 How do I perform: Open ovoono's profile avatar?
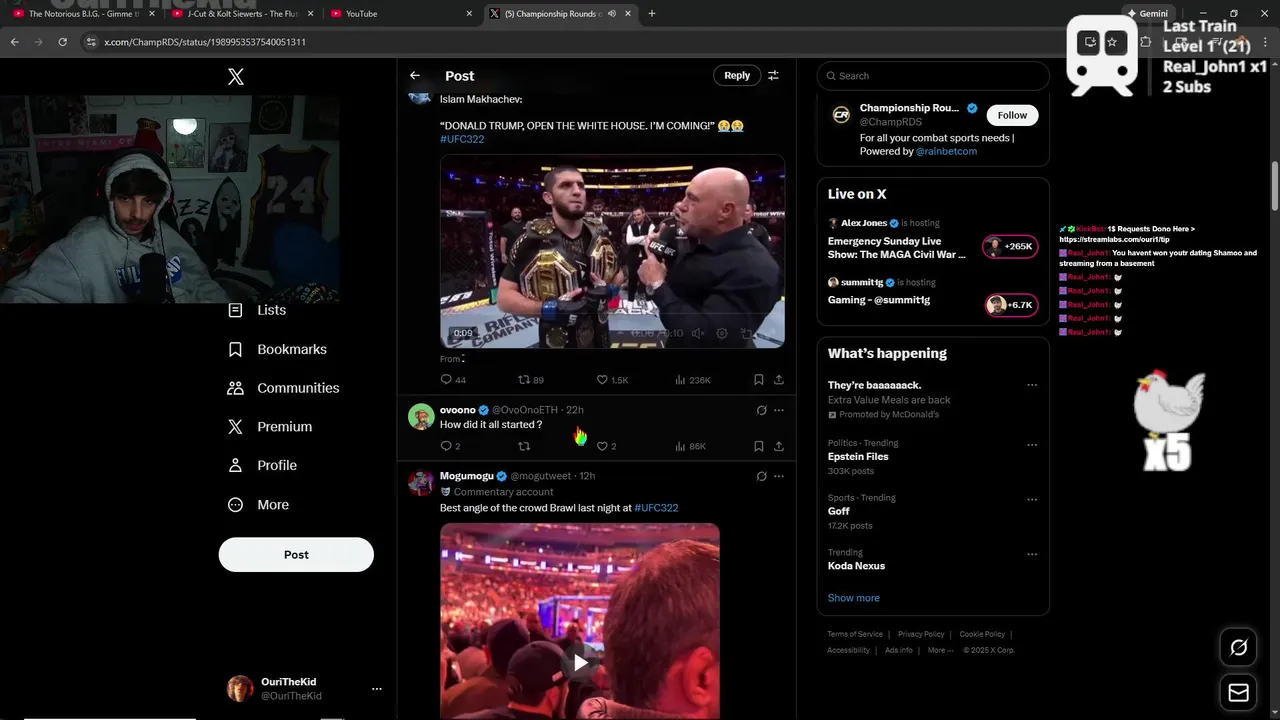(x=421, y=417)
